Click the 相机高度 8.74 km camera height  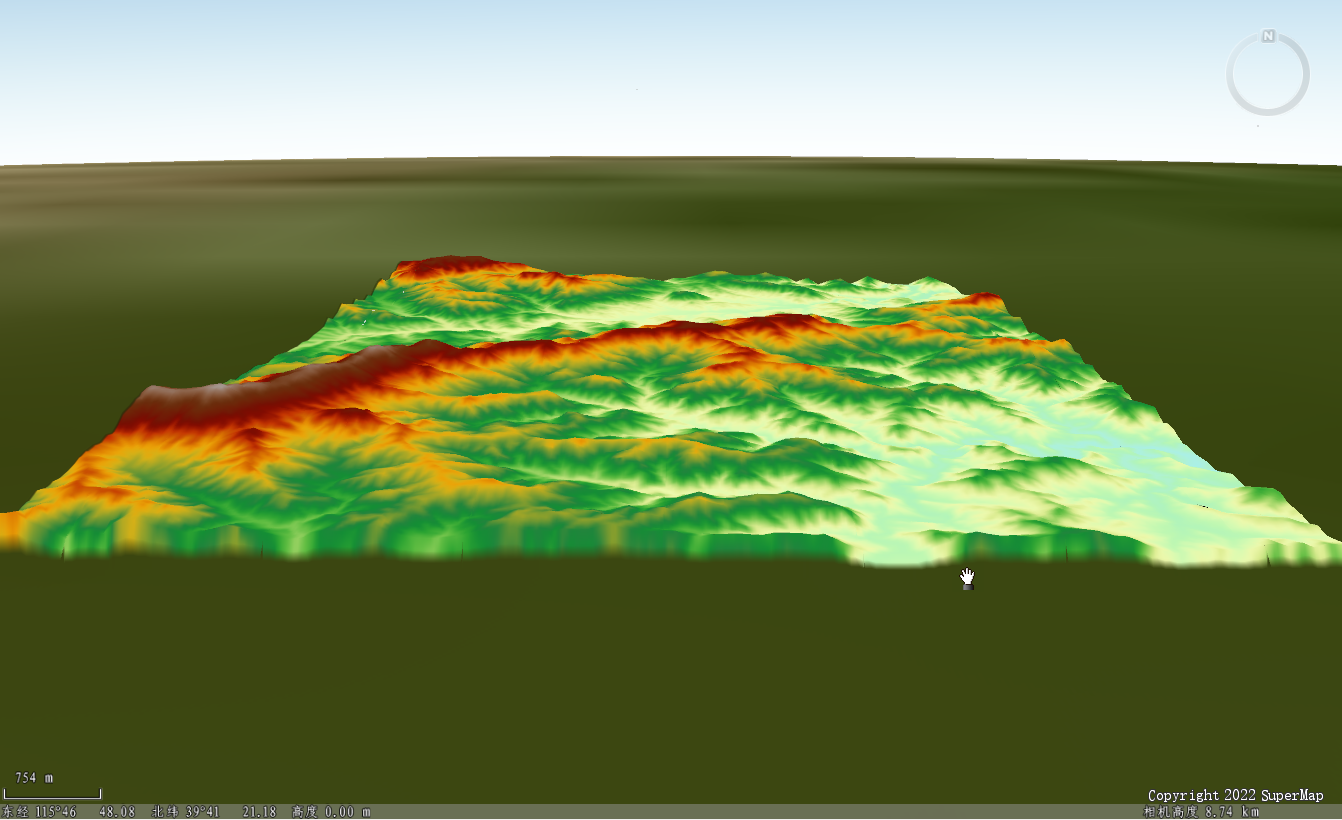tap(1201, 812)
